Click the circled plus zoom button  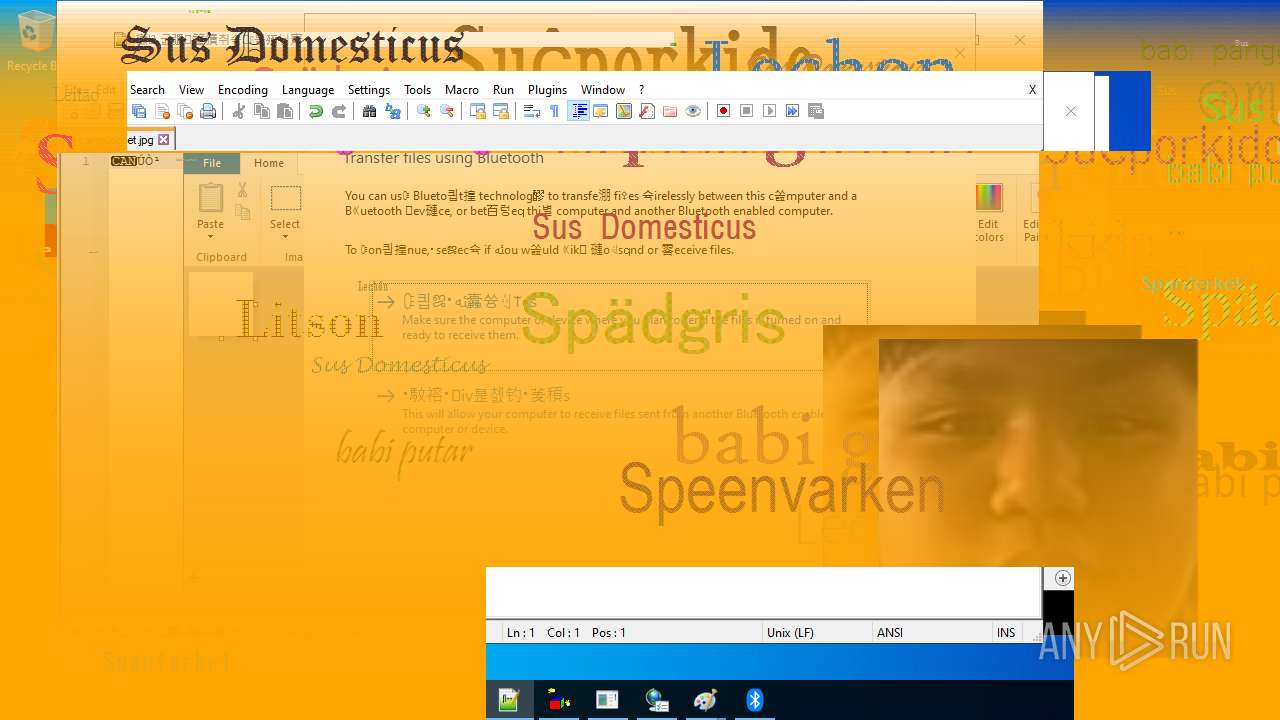(1062, 578)
